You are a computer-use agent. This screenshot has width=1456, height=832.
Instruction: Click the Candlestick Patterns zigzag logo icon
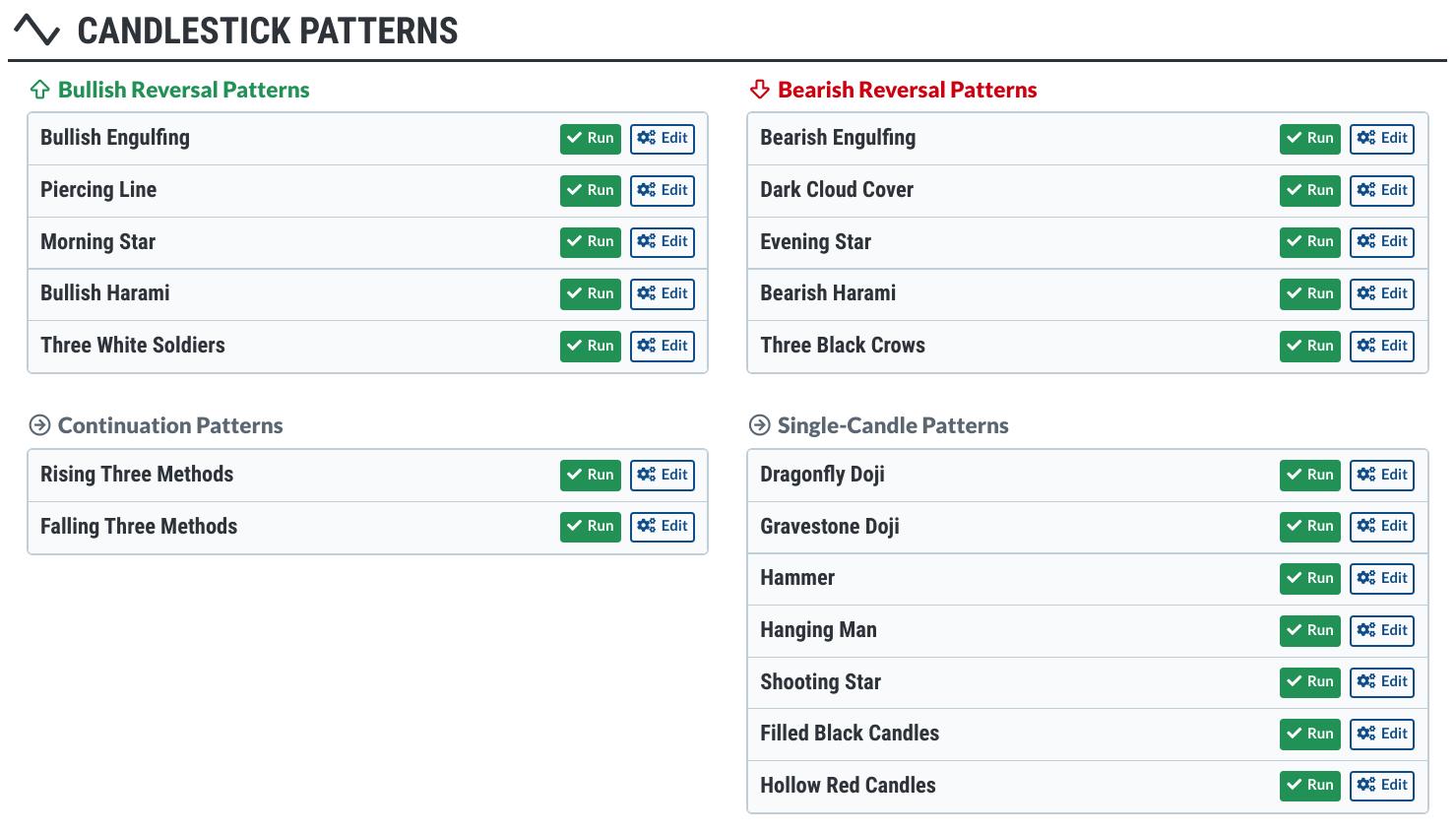click(37, 31)
